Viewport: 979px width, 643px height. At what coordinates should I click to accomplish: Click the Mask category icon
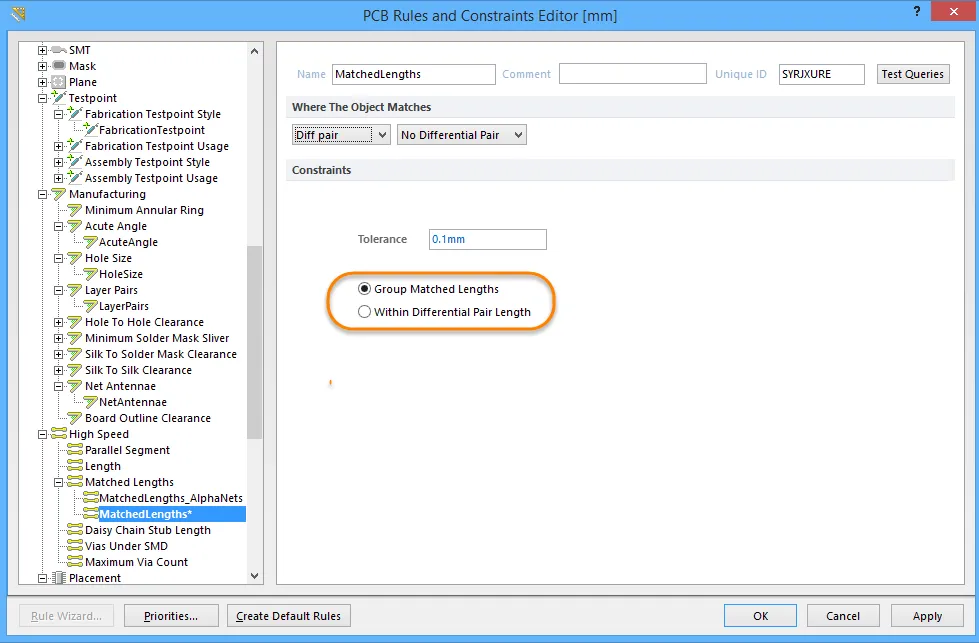click(x=59, y=66)
